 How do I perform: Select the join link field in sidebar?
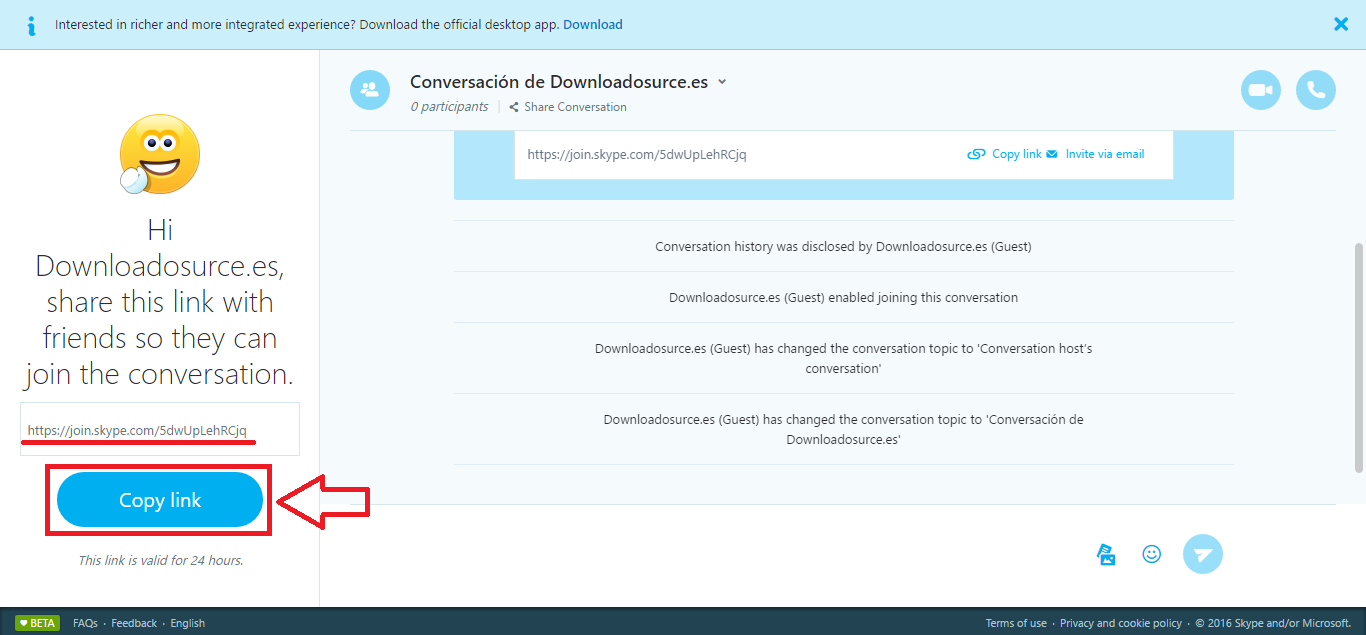click(160, 430)
